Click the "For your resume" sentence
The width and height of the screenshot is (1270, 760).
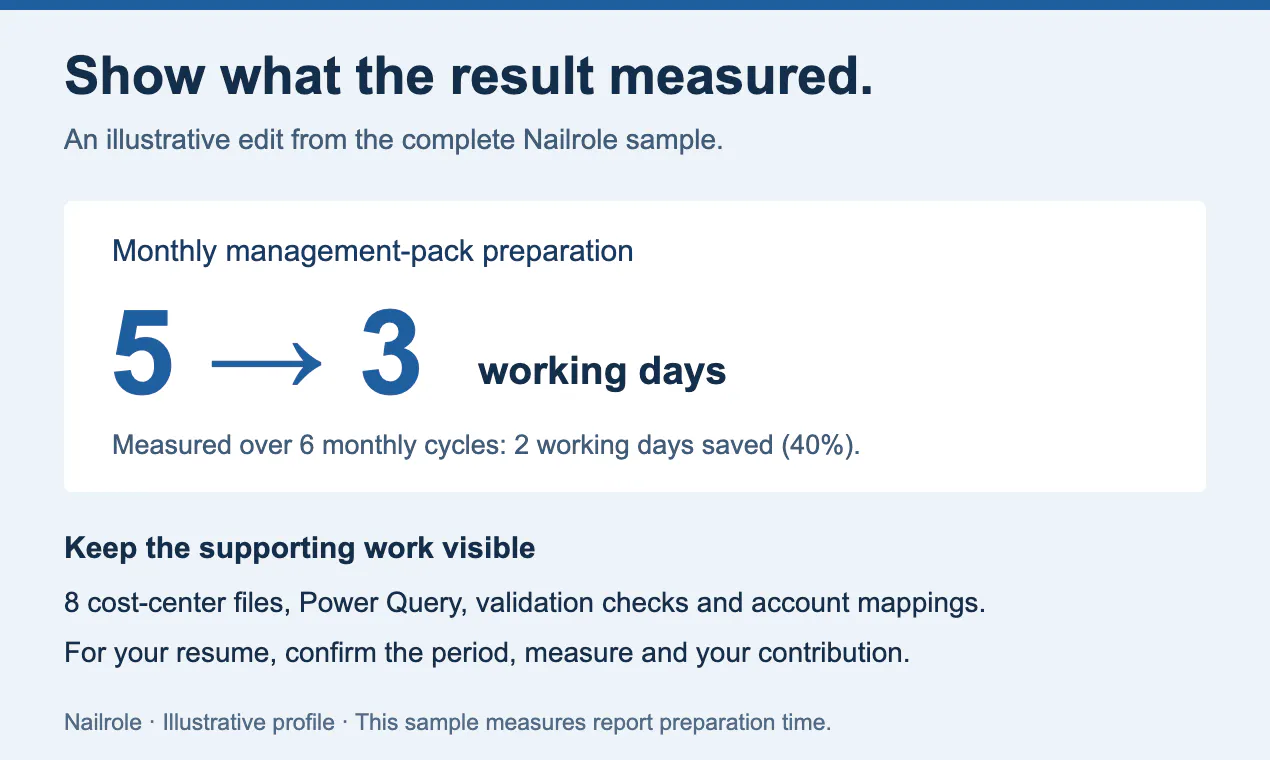click(x=487, y=654)
